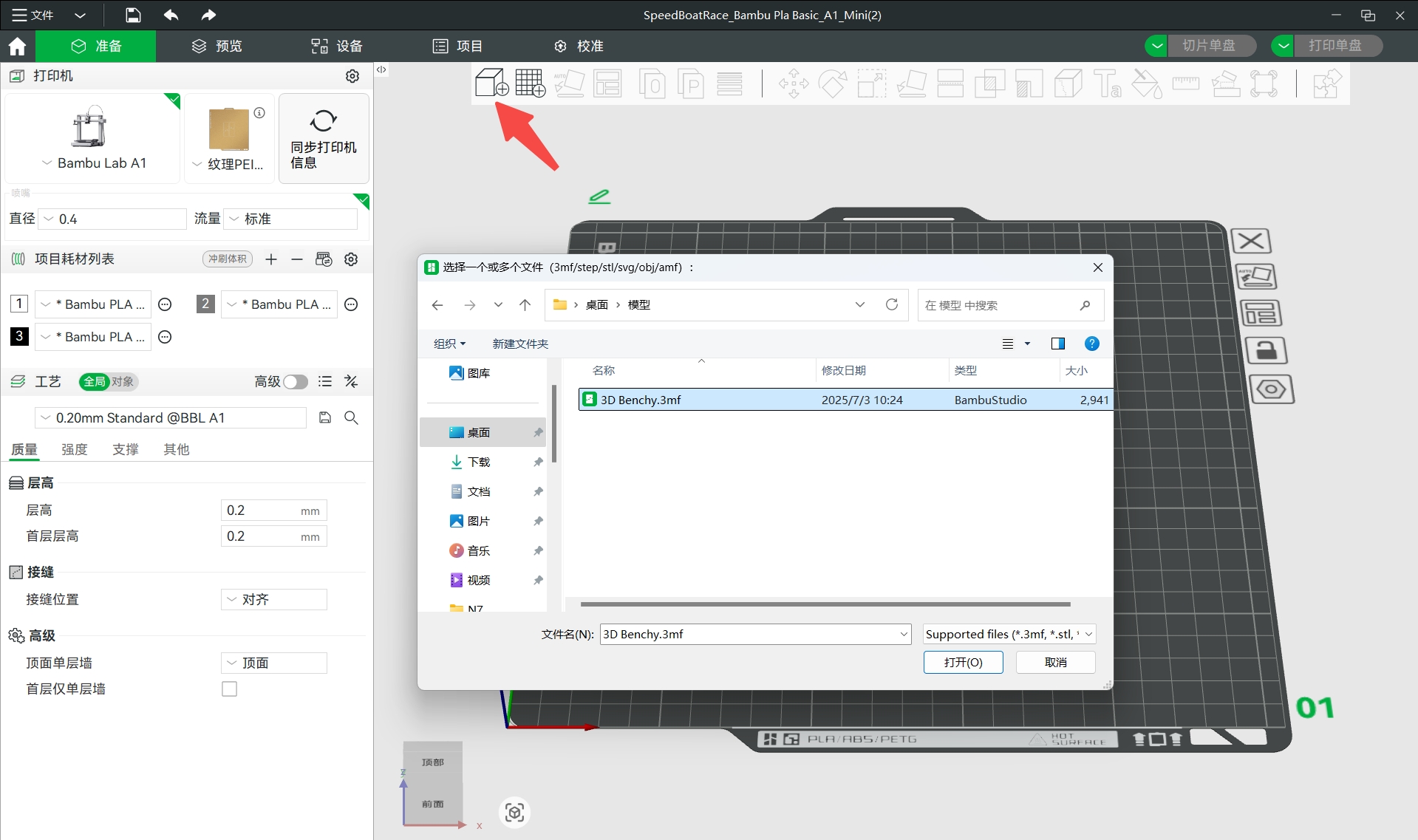
Task: Open the 接缝位置 对齐 dropdown
Action: 274,600
